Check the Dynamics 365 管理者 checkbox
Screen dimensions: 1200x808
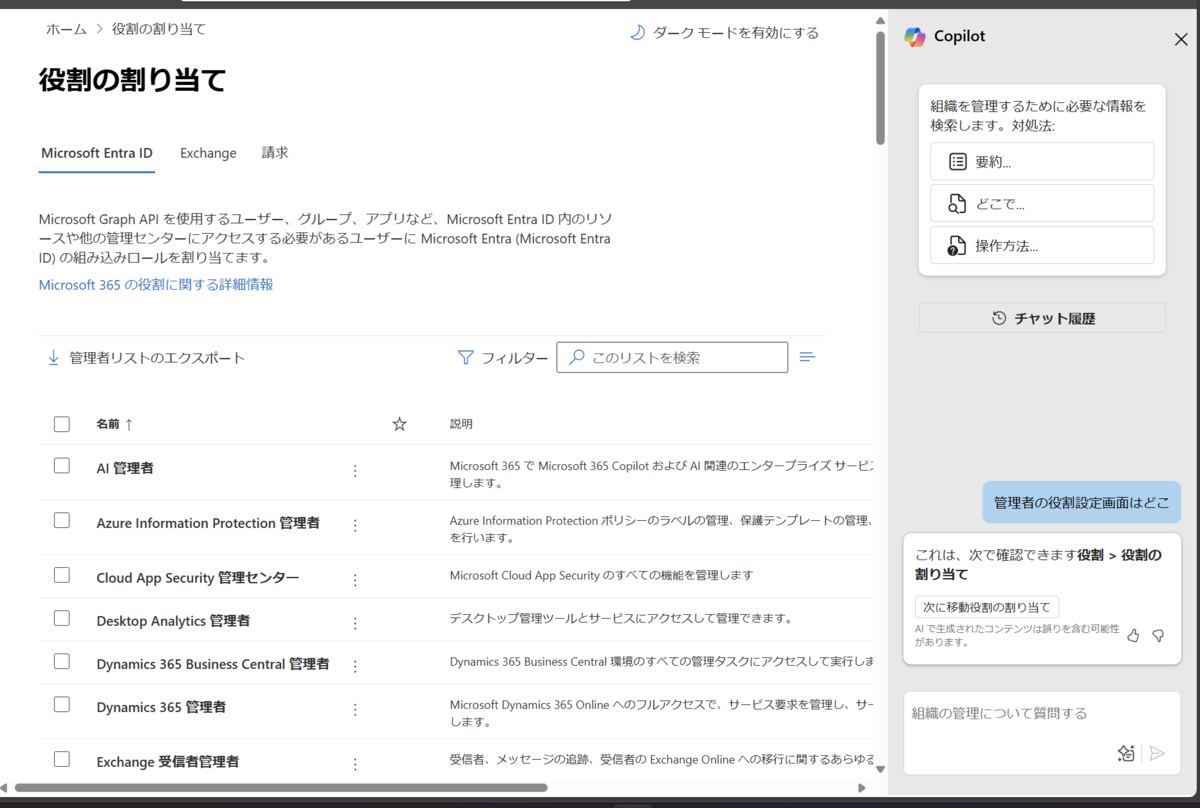coord(62,704)
